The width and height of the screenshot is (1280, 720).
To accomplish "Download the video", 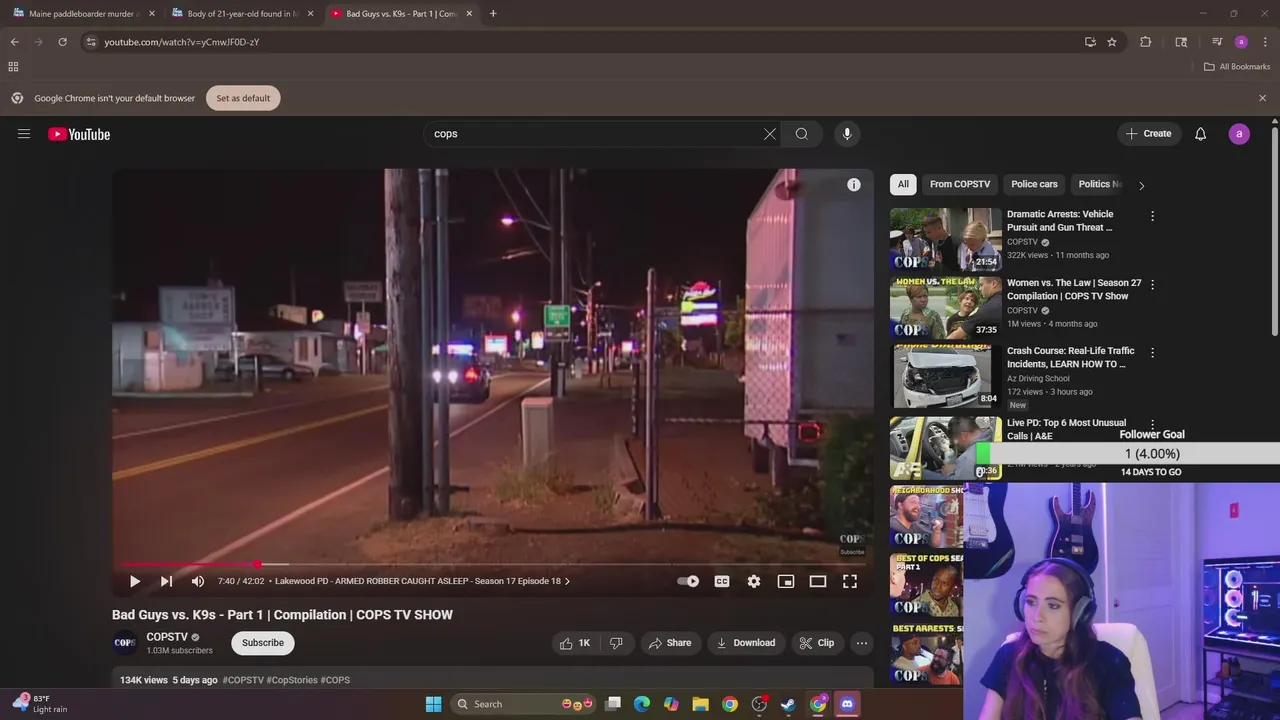I will [746, 643].
